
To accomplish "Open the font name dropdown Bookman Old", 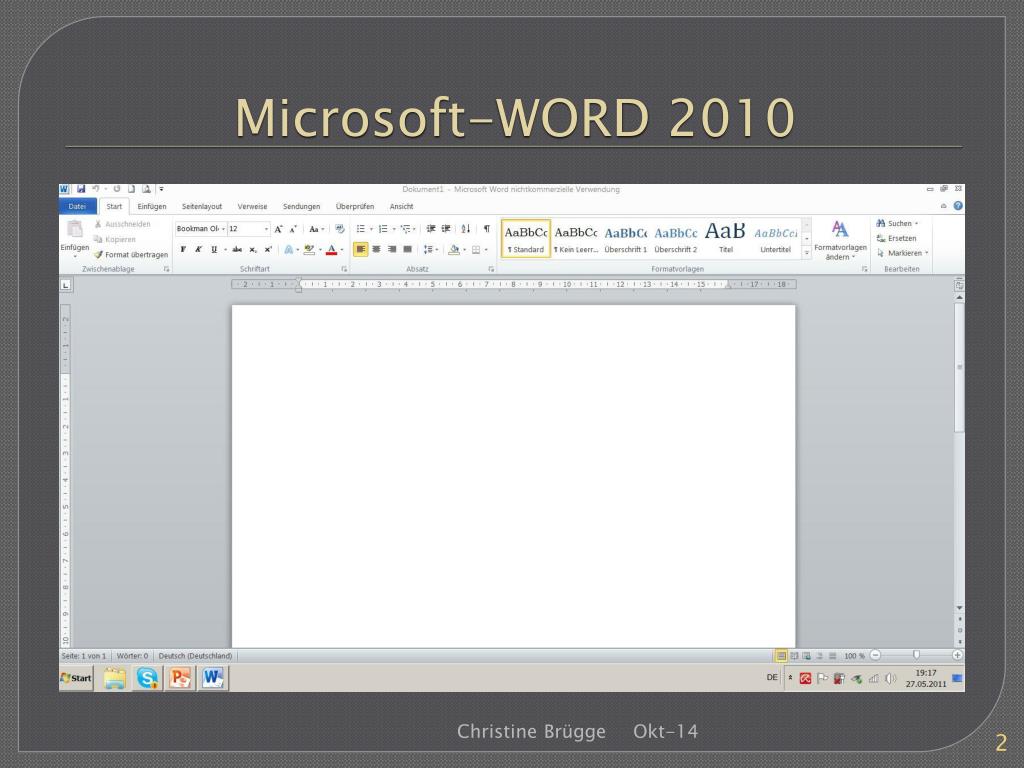I will pyautogui.click(x=223, y=229).
